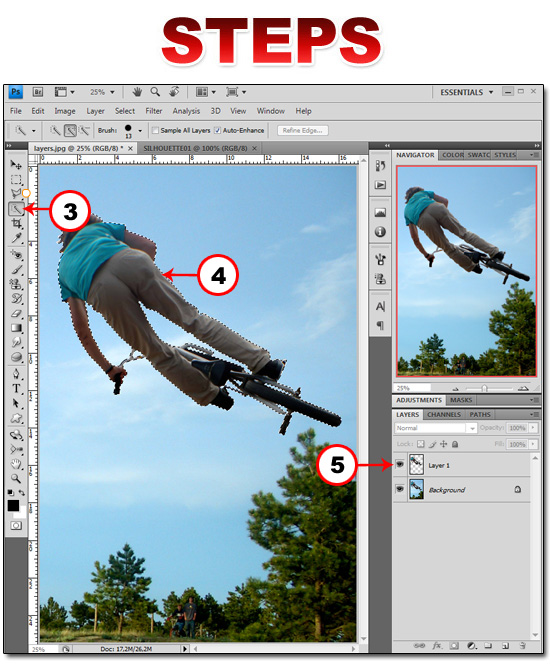The image size is (550, 667).
Task: Click the foreground color swatch
Action: coord(13,505)
